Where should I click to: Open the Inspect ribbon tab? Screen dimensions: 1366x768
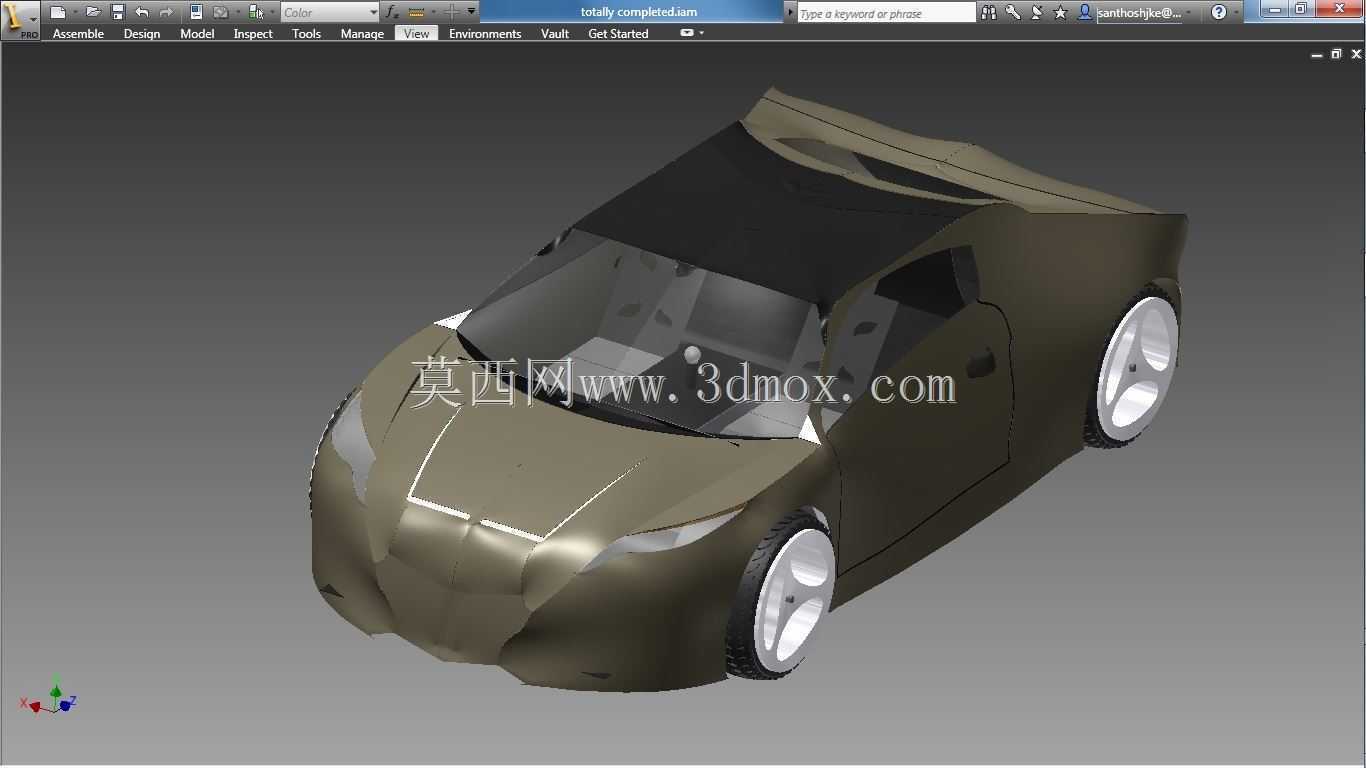click(253, 33)
